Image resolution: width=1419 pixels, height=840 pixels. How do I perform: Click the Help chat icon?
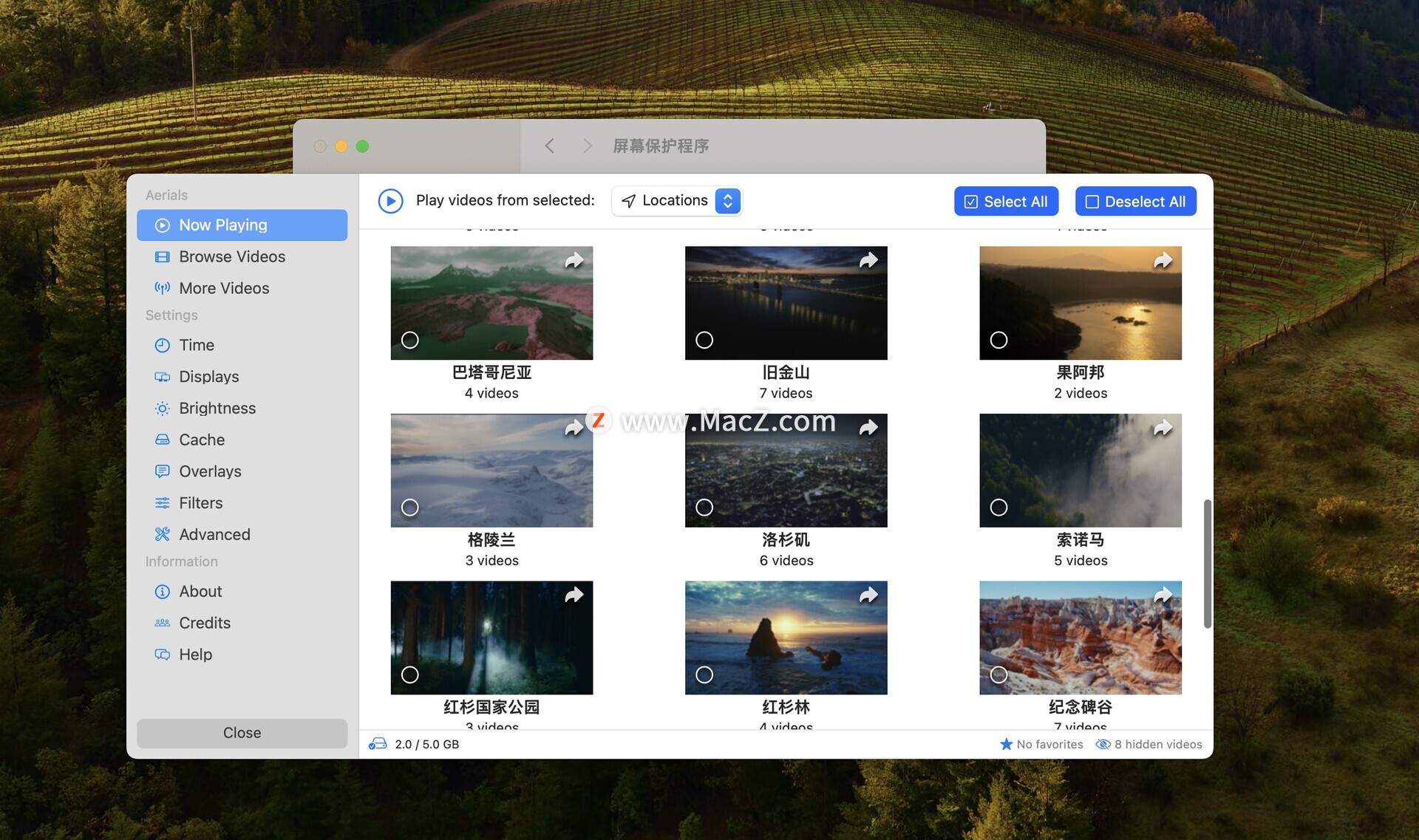pos(162,655)
